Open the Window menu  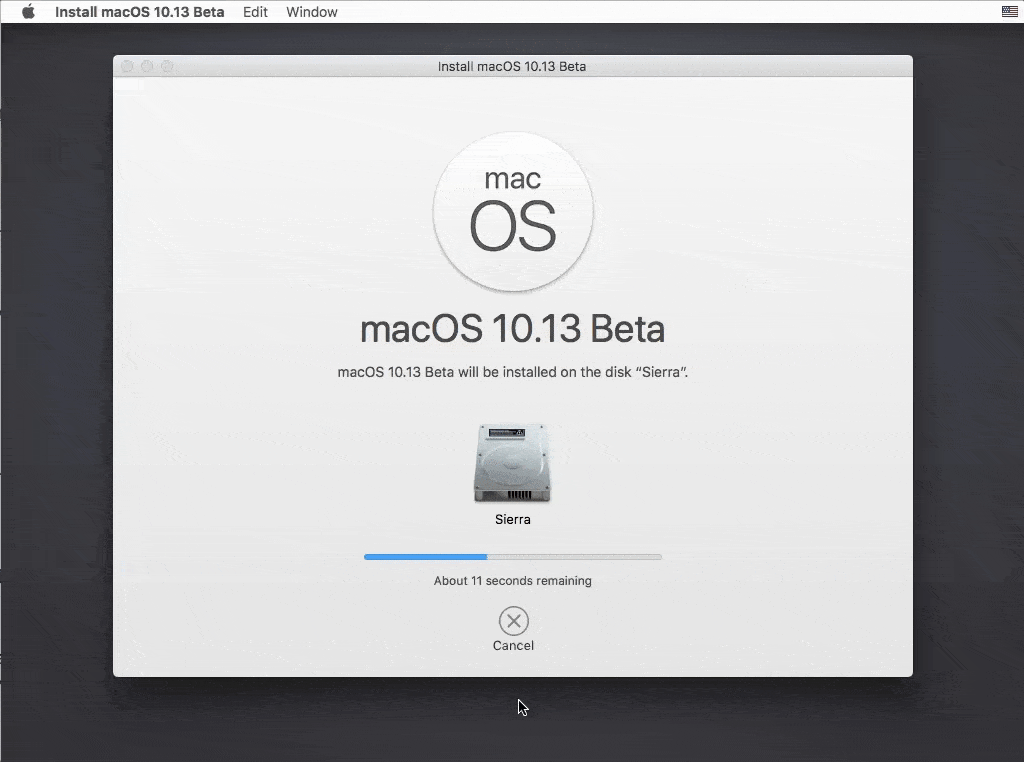[310, 11]
